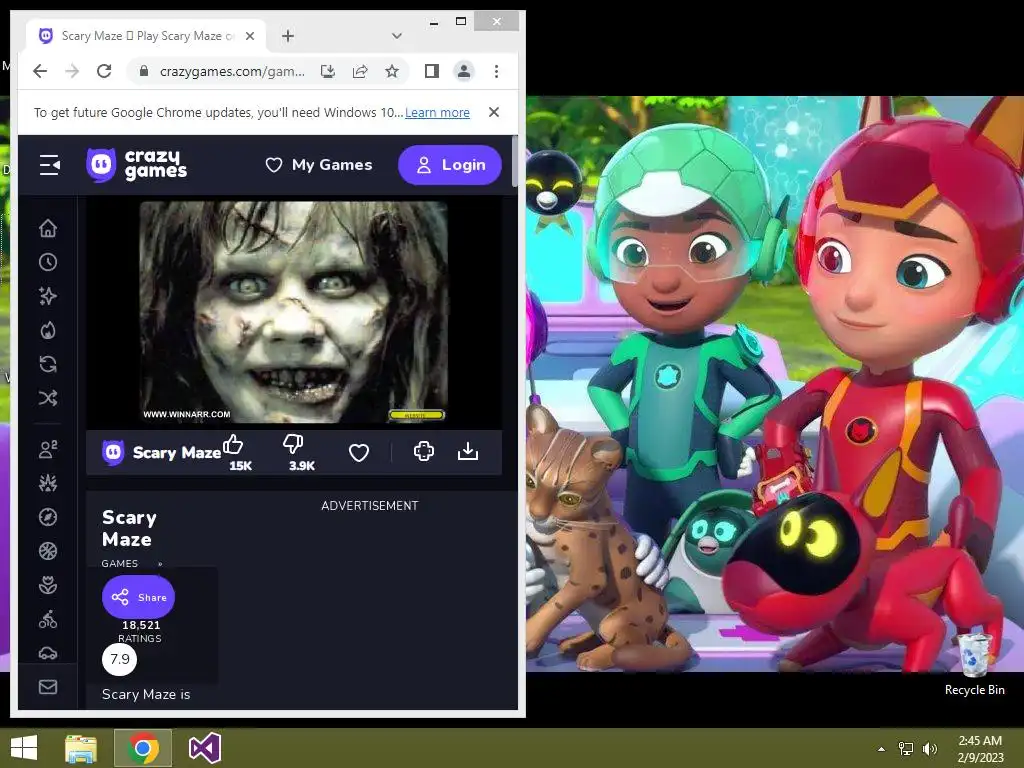The image size is (1024, 768).
Task: Open the 2 Player games icon
Action: [x=48, y=449]
